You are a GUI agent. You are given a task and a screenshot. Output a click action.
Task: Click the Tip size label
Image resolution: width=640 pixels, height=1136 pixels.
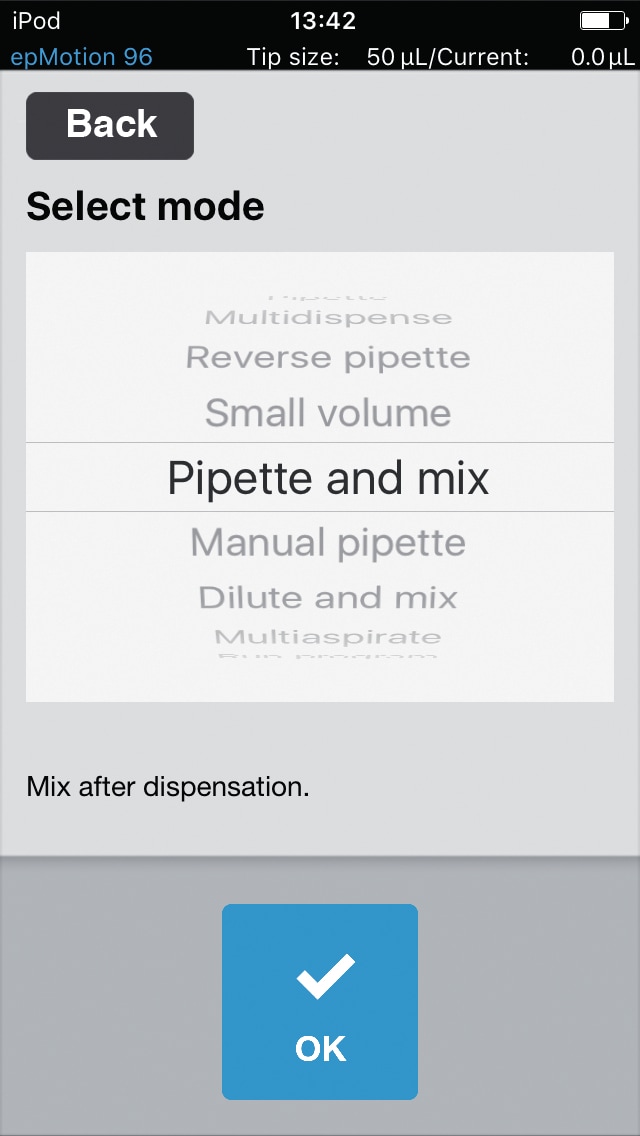(x=293, y=57)
